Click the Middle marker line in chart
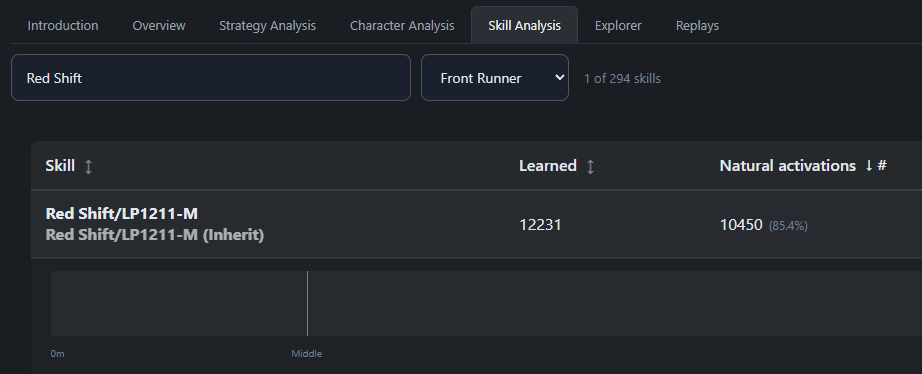Screen dimensions: 922x374 (307, 303)
